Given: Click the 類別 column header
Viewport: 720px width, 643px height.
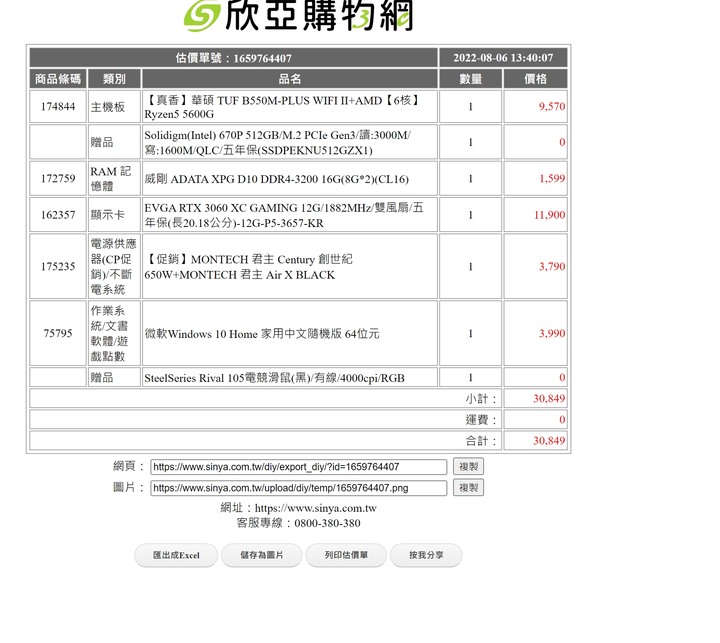Looking at the screenshot, I should pos(114,79).
